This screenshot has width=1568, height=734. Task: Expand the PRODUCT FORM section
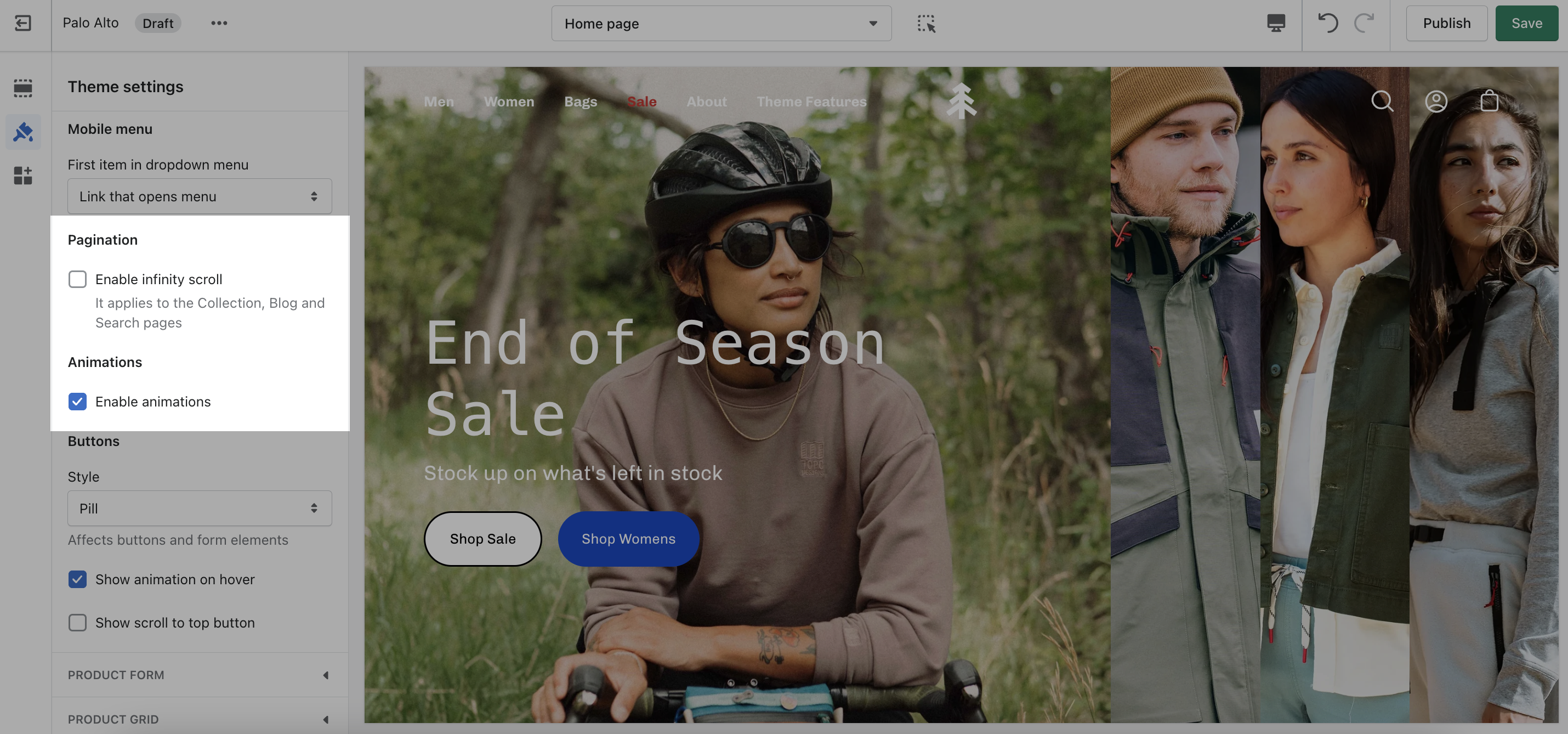click(x=200, y=675)
